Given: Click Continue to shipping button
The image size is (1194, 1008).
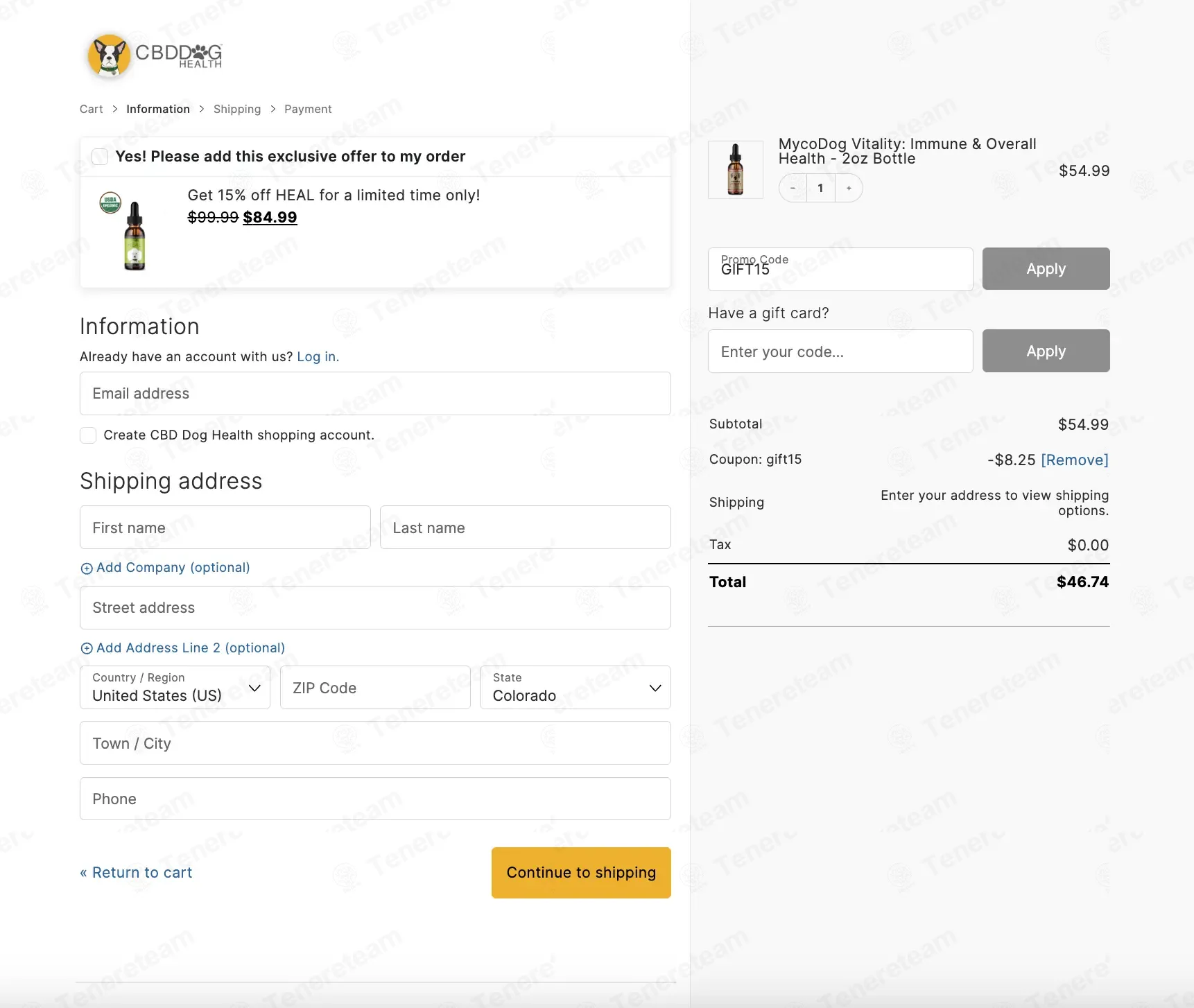Looking at the screenshot, I should (x=581, y=873).
